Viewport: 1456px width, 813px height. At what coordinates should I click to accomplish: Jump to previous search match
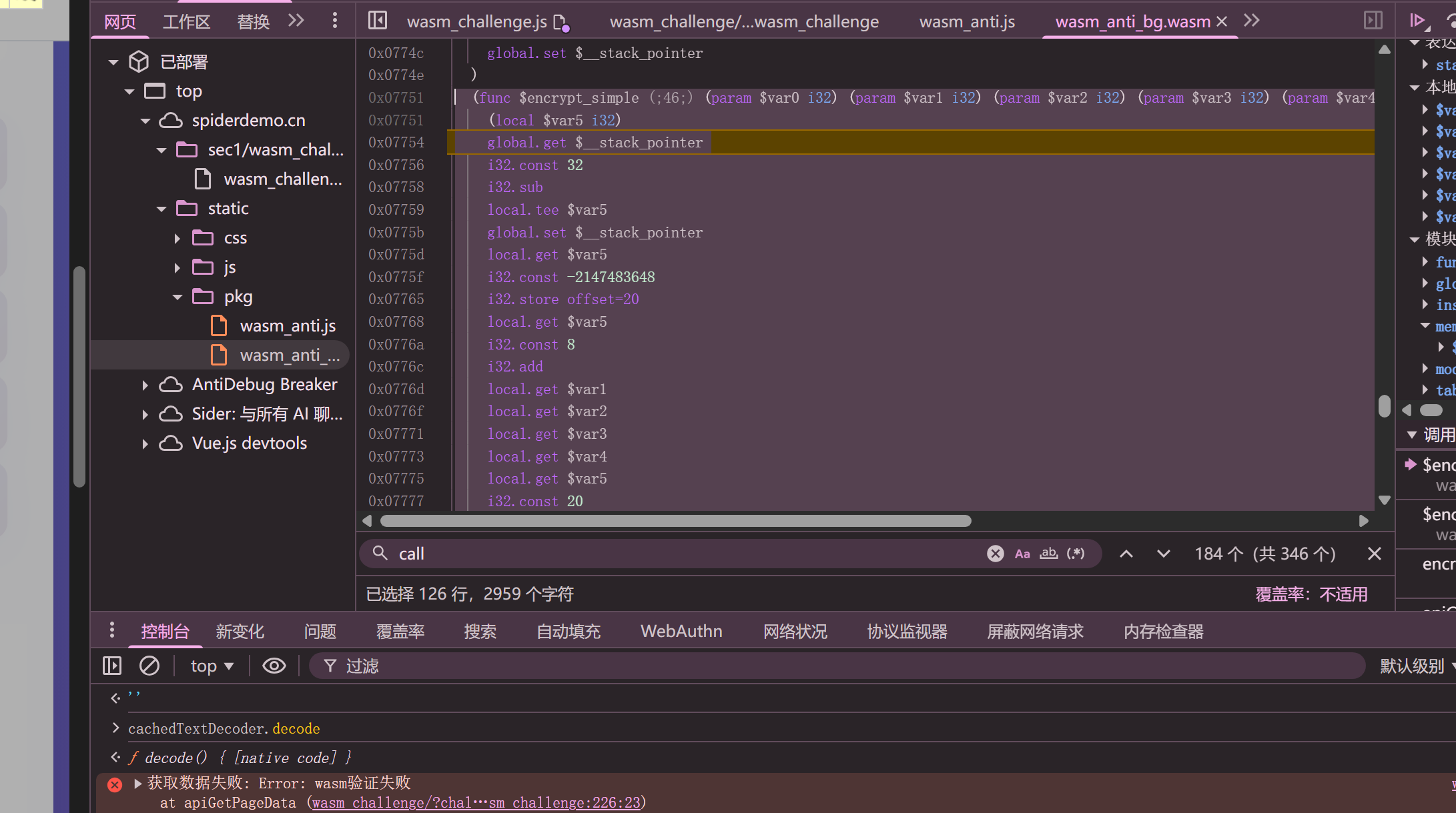click(1126, 554)
